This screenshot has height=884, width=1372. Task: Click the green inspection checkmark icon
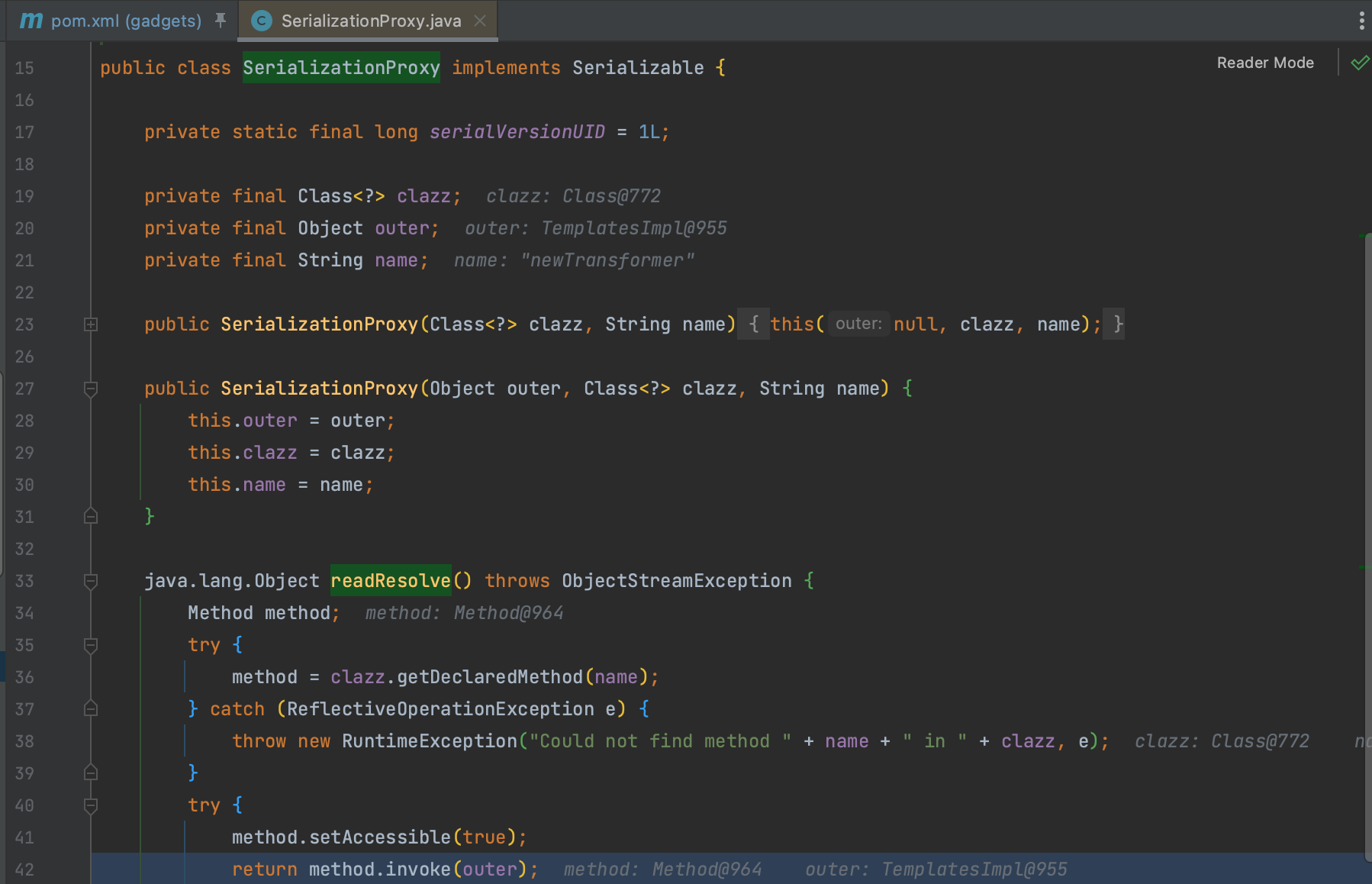point(1360,63)
